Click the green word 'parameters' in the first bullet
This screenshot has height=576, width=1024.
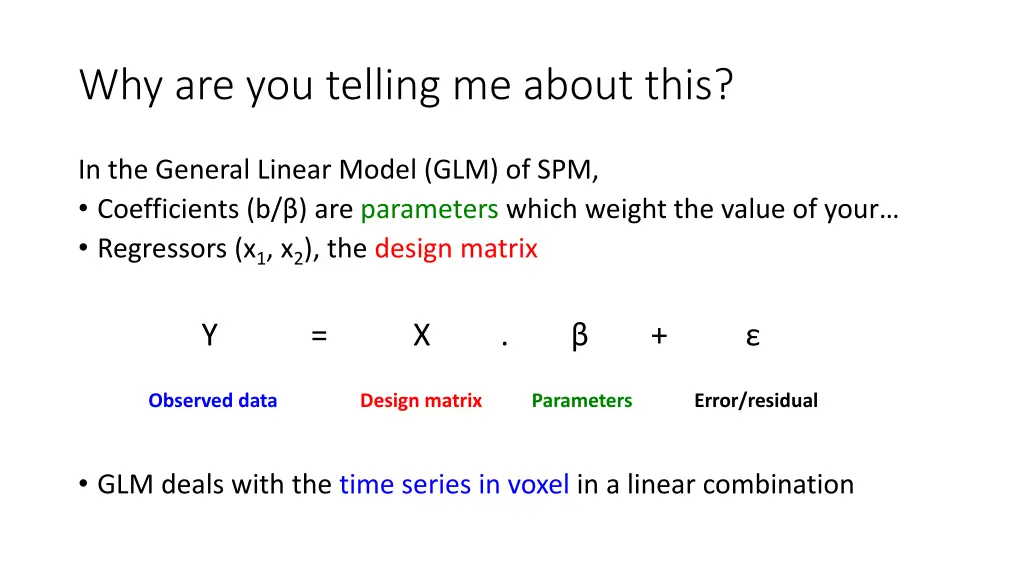429,210
